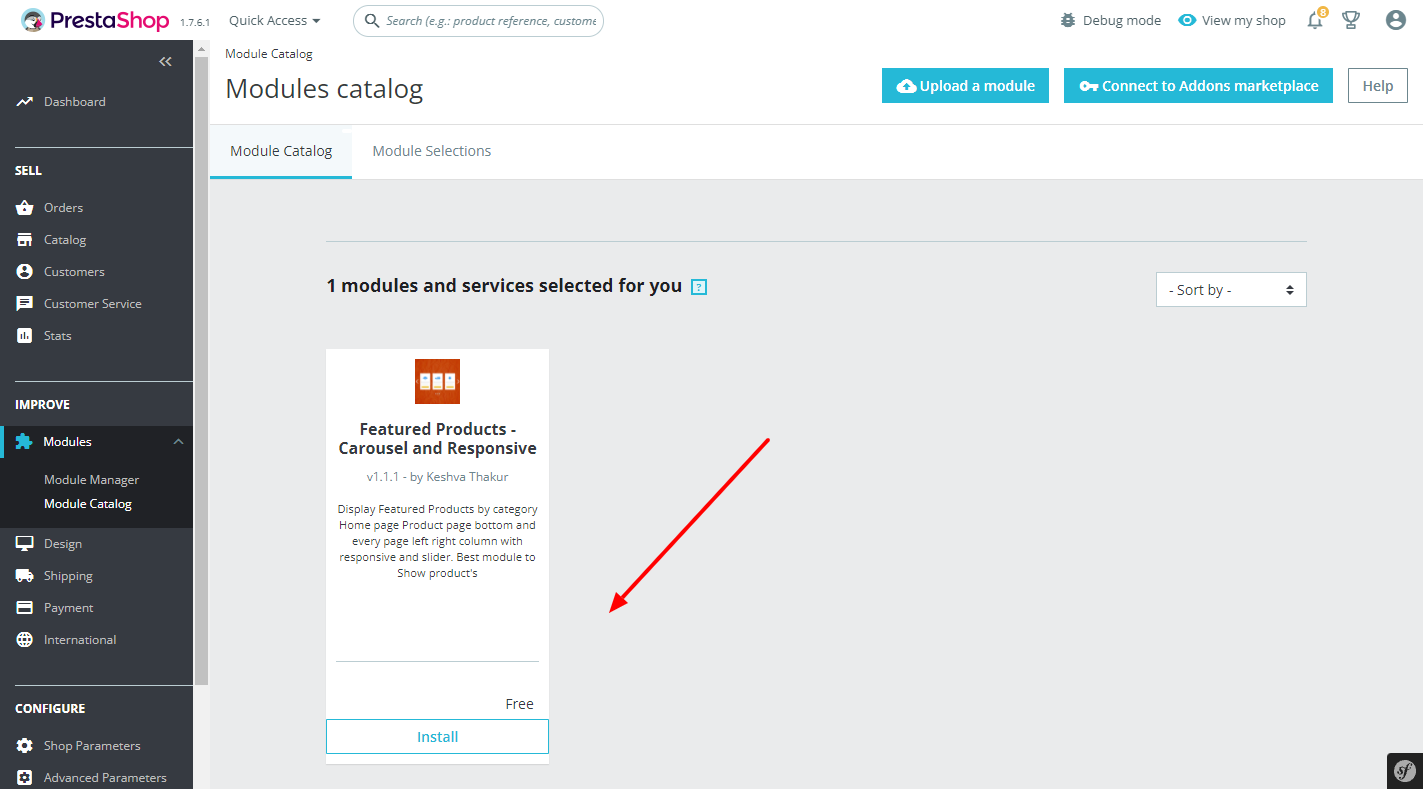The width and height of the screenshot is (1423, 789).
Task: Select the Module Catalog tab
Action: click(x=281, y=151)
